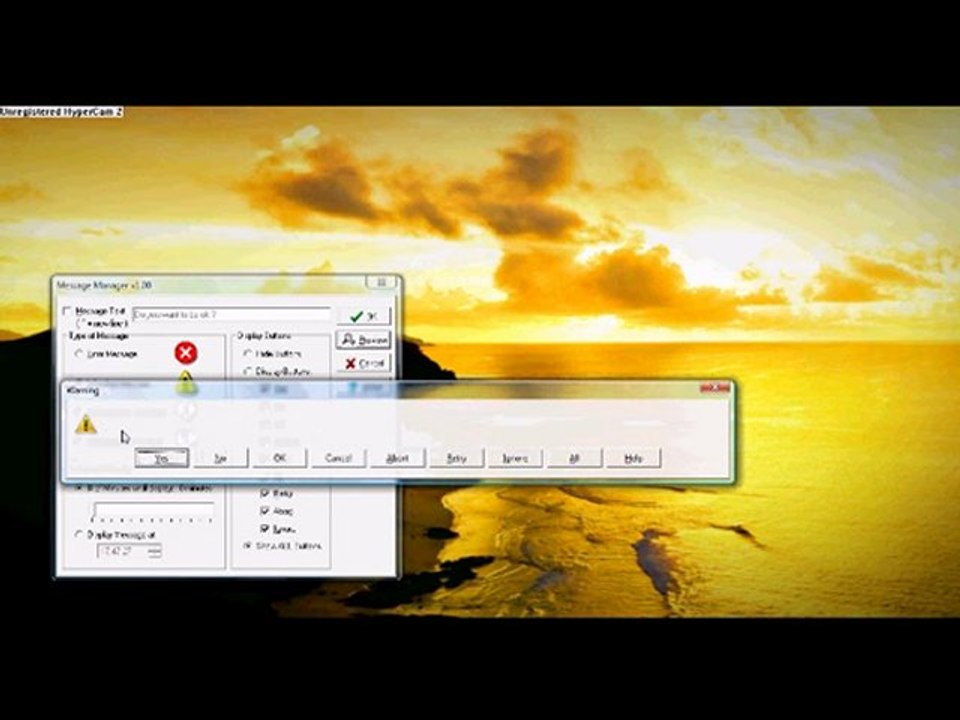
Task: Click the message text input field
Action: tap(231, 314)
